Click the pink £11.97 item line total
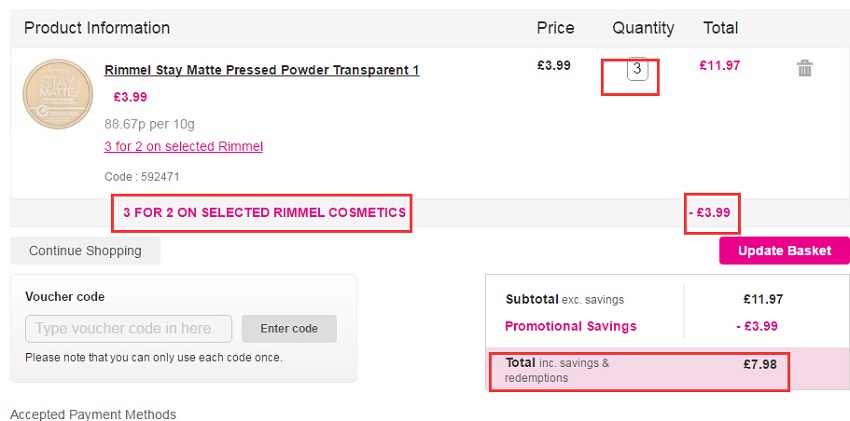Viewport: 850px width, 421px height. coord(720,66)
